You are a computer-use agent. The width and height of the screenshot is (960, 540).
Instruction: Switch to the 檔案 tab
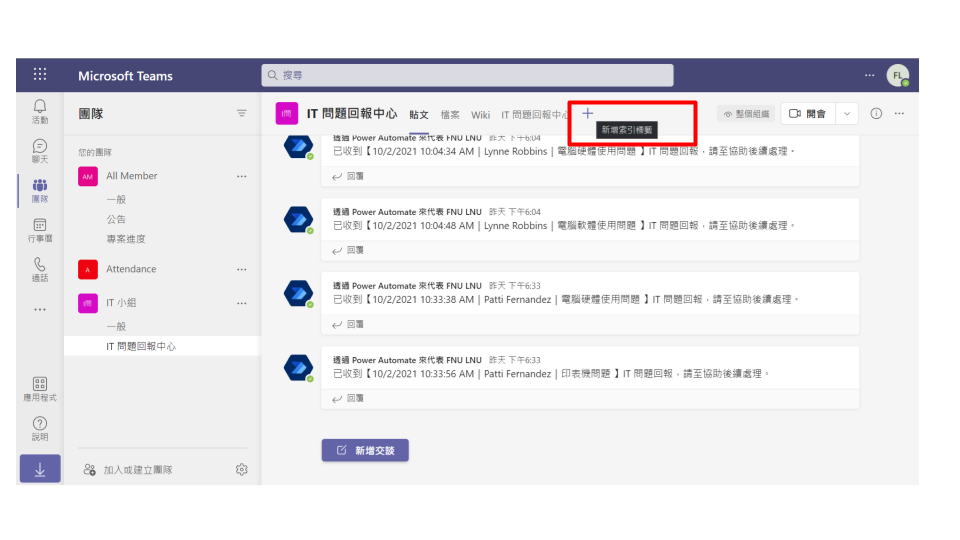click(x=450, y=114)
